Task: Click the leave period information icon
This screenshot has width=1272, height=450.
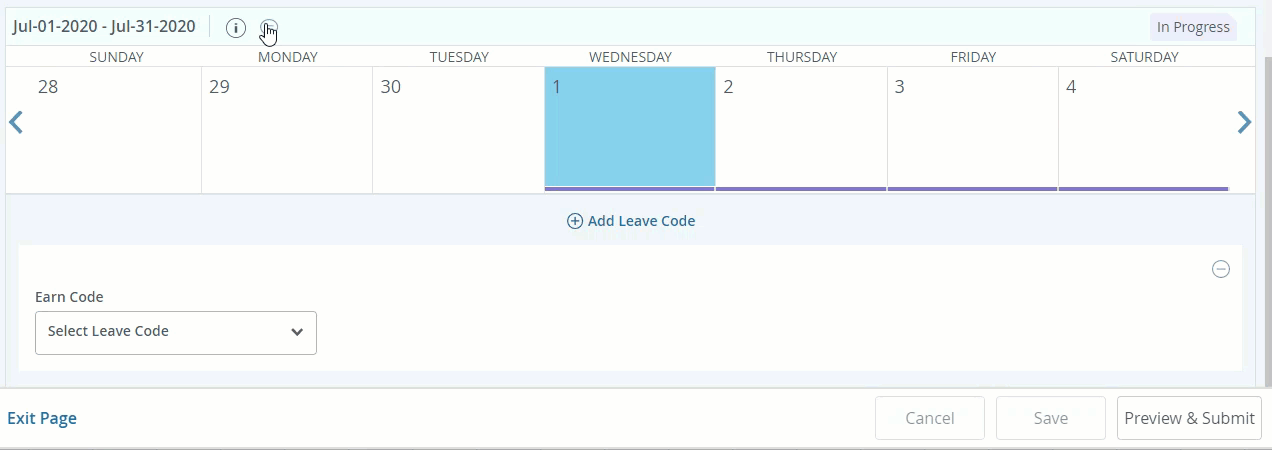Action: (x=236, y=28)
